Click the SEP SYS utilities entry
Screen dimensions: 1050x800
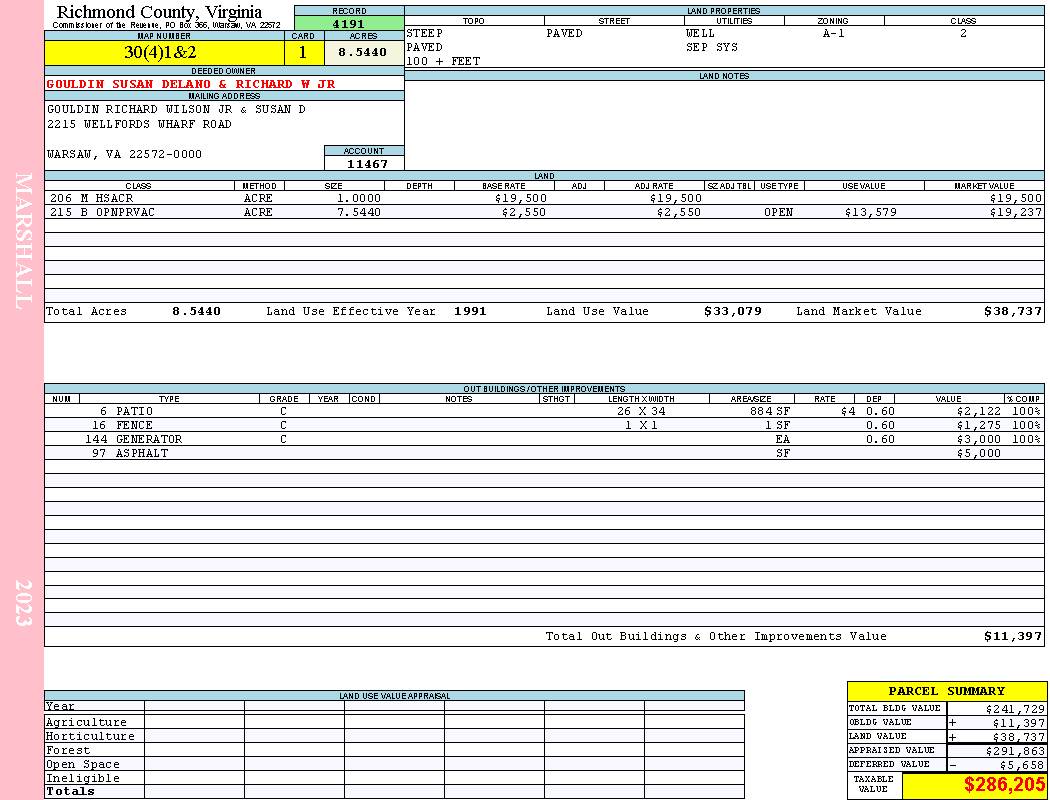[712, 48]
